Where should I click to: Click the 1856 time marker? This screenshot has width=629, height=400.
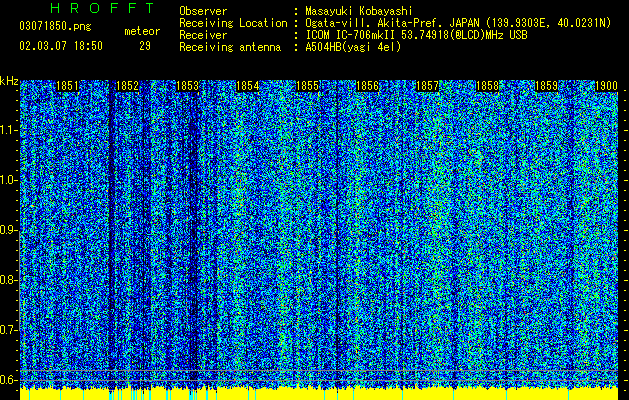[367, 86]
